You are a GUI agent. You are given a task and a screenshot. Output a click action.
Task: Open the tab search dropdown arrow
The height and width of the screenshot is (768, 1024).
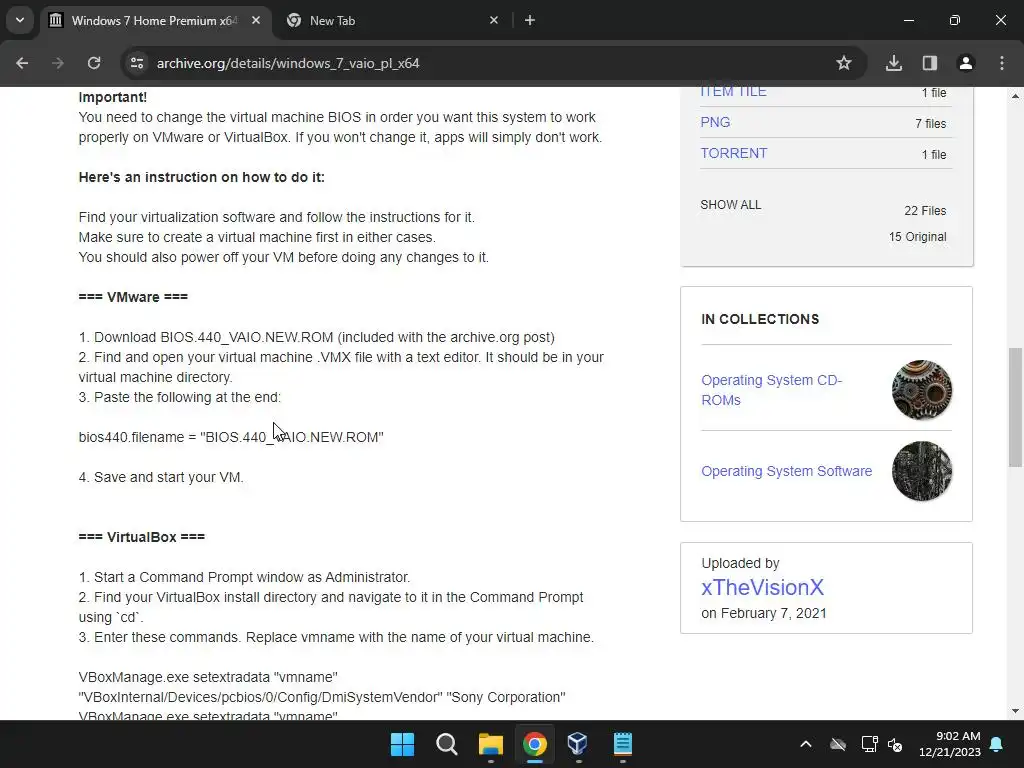tap(20, 20)
